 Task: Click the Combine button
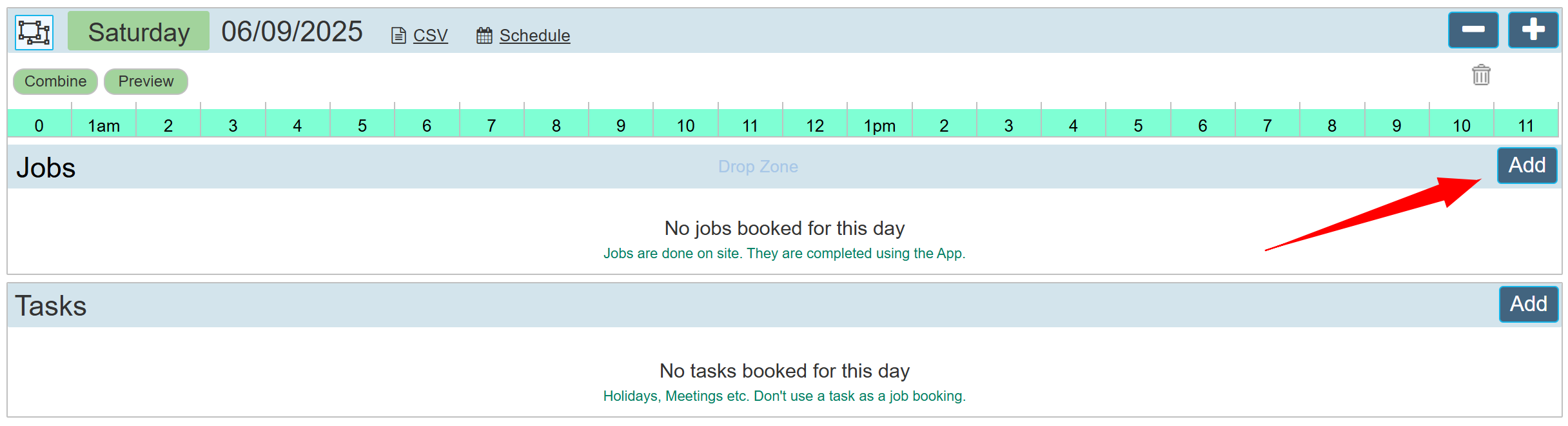tap(55, 81)
